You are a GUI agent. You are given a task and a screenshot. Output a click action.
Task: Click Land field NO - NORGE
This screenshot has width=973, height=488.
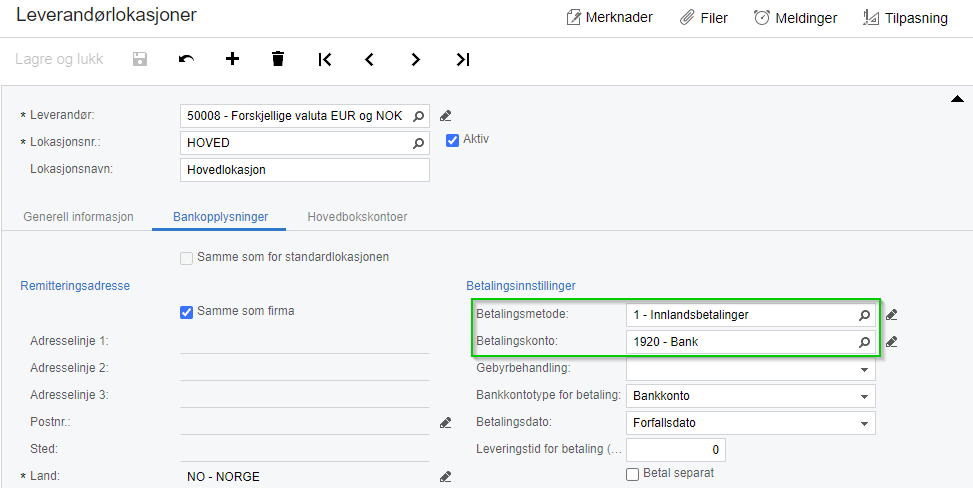[x=305, y=477]
